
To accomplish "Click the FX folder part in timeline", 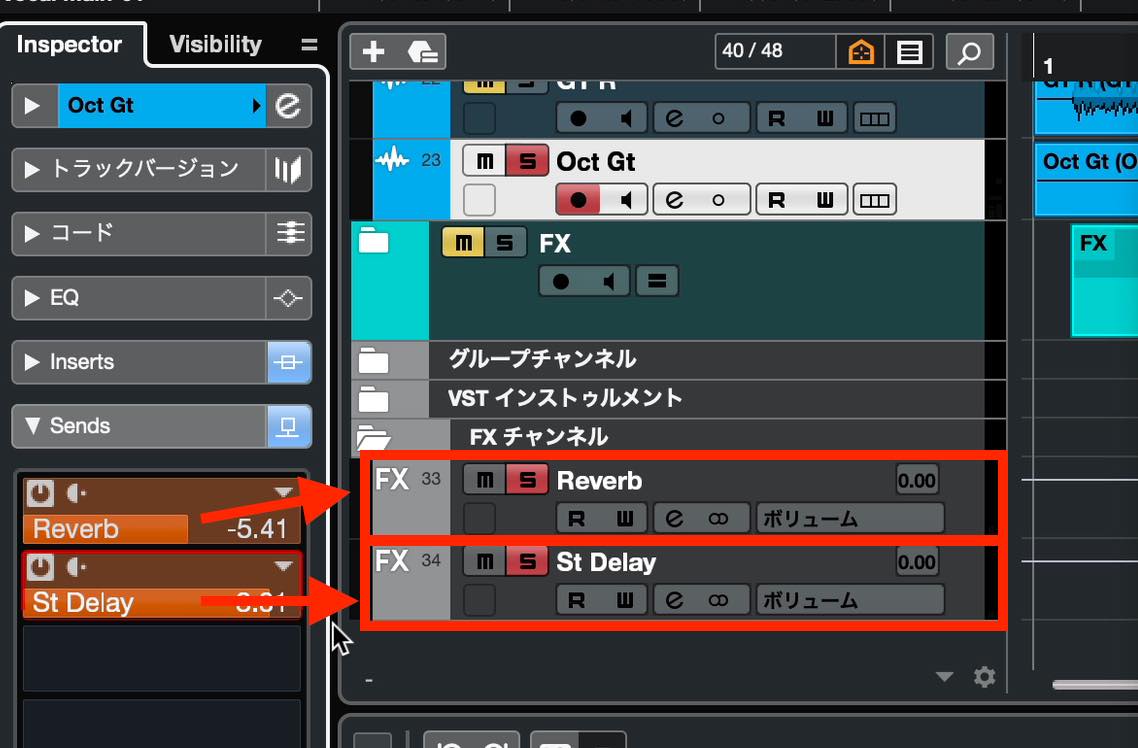I will 1105,281.
